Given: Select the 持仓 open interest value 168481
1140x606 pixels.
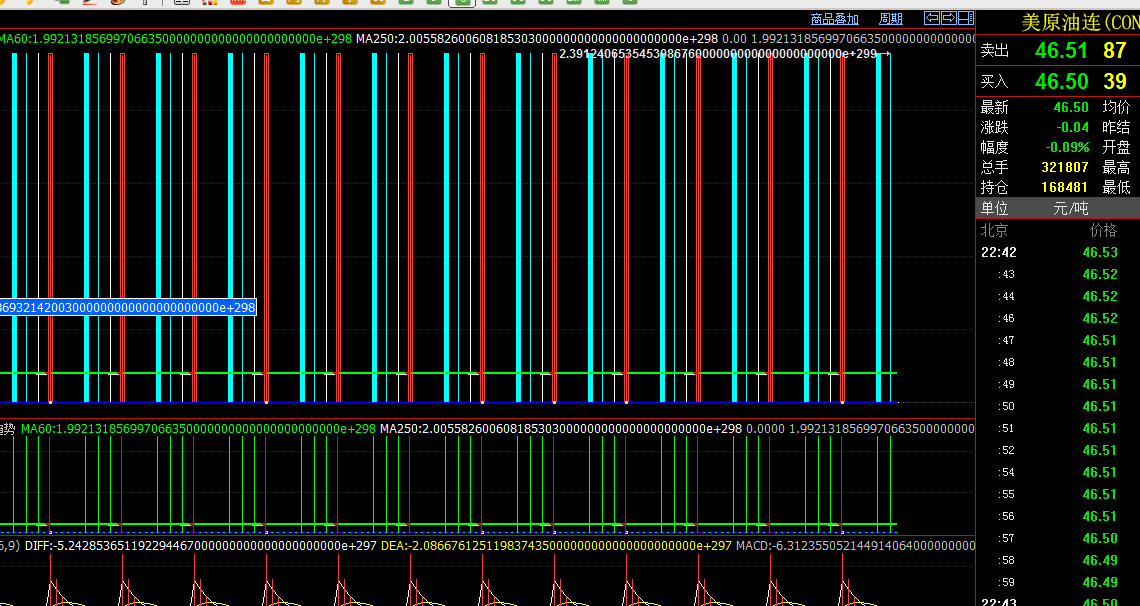Looking at the screenshot, I should (1064, 187).
